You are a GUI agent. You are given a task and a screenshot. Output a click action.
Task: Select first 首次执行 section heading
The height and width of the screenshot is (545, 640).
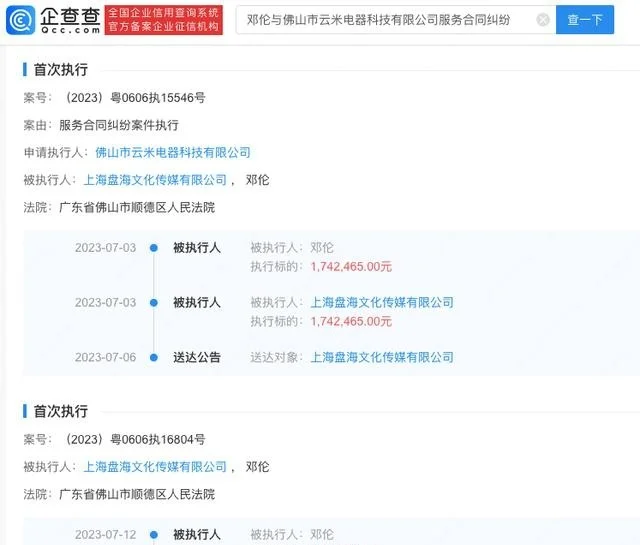pos(61,70)
